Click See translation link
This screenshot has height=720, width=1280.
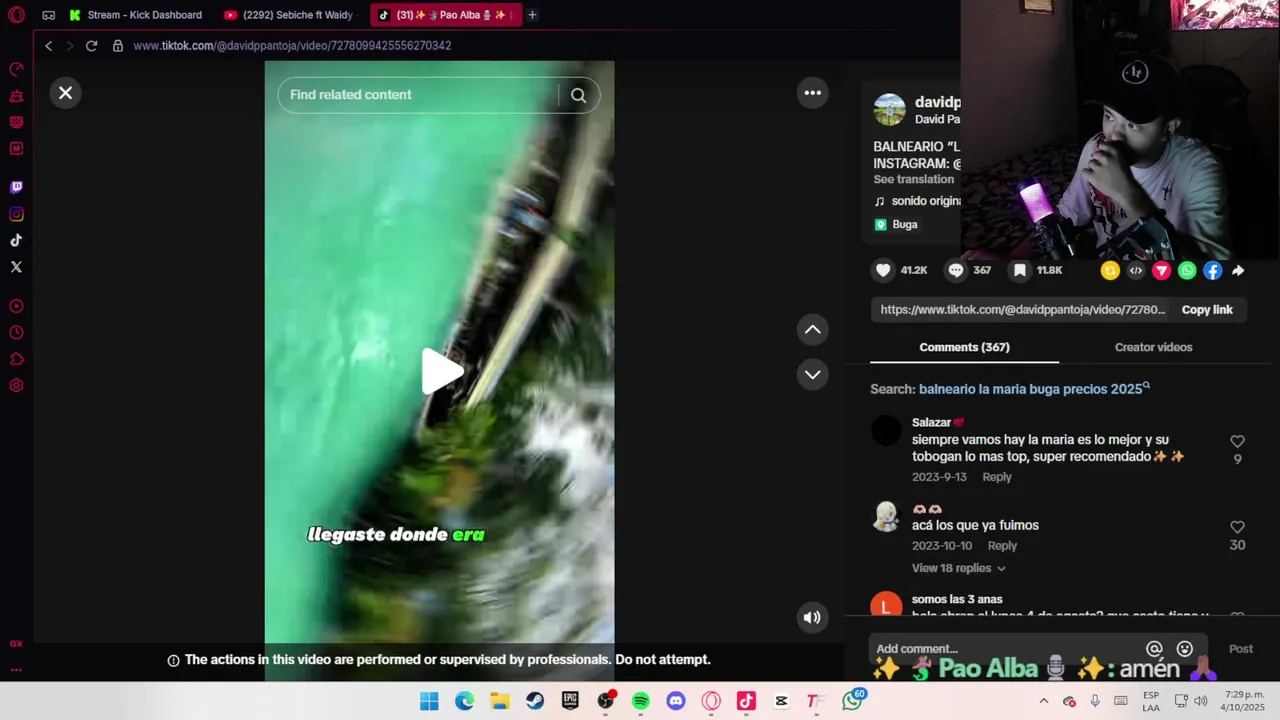tap(913, 180)
